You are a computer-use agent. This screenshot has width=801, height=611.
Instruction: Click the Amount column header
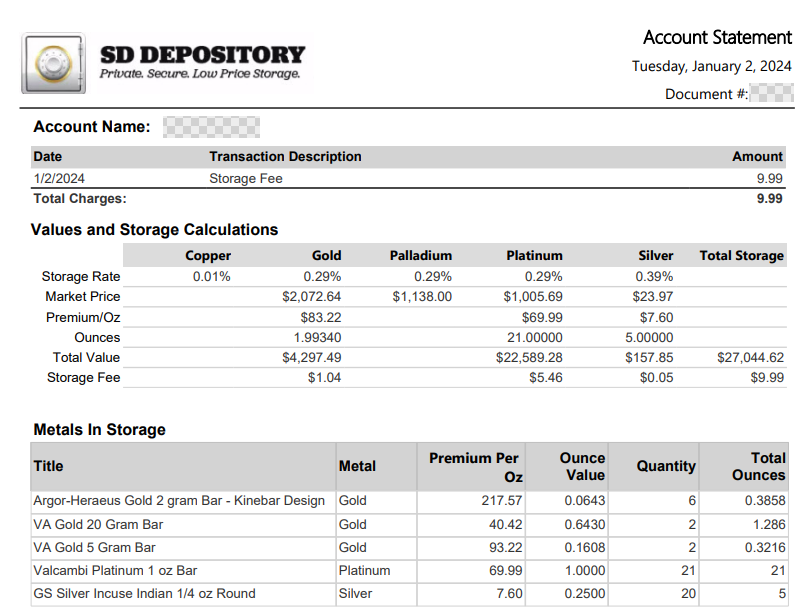click(x=757, y=157)
